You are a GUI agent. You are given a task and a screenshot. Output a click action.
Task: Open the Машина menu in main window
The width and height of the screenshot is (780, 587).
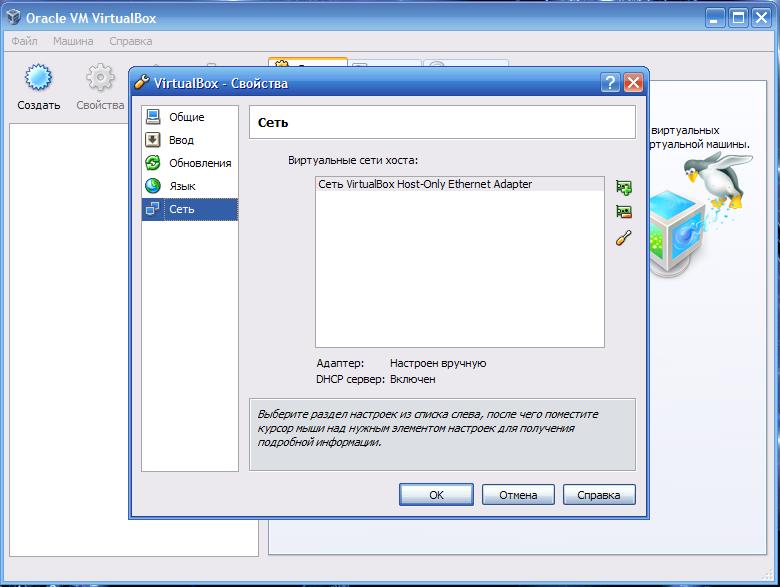[73, 41]
